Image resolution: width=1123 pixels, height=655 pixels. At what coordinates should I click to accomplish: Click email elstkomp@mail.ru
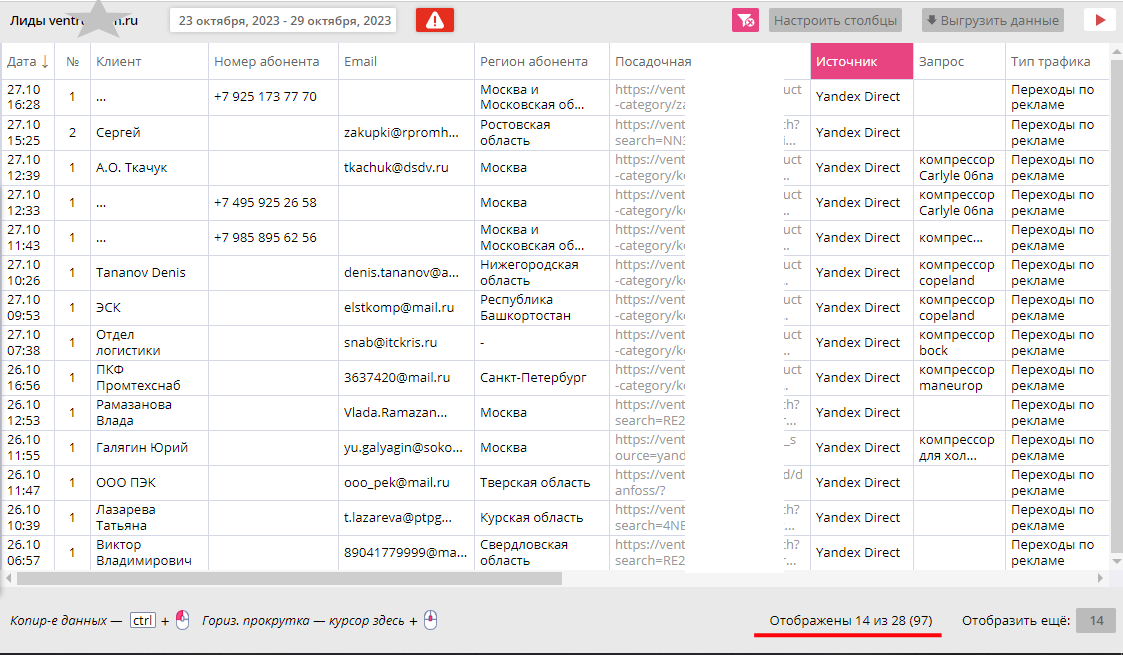(x=399, y=308)
